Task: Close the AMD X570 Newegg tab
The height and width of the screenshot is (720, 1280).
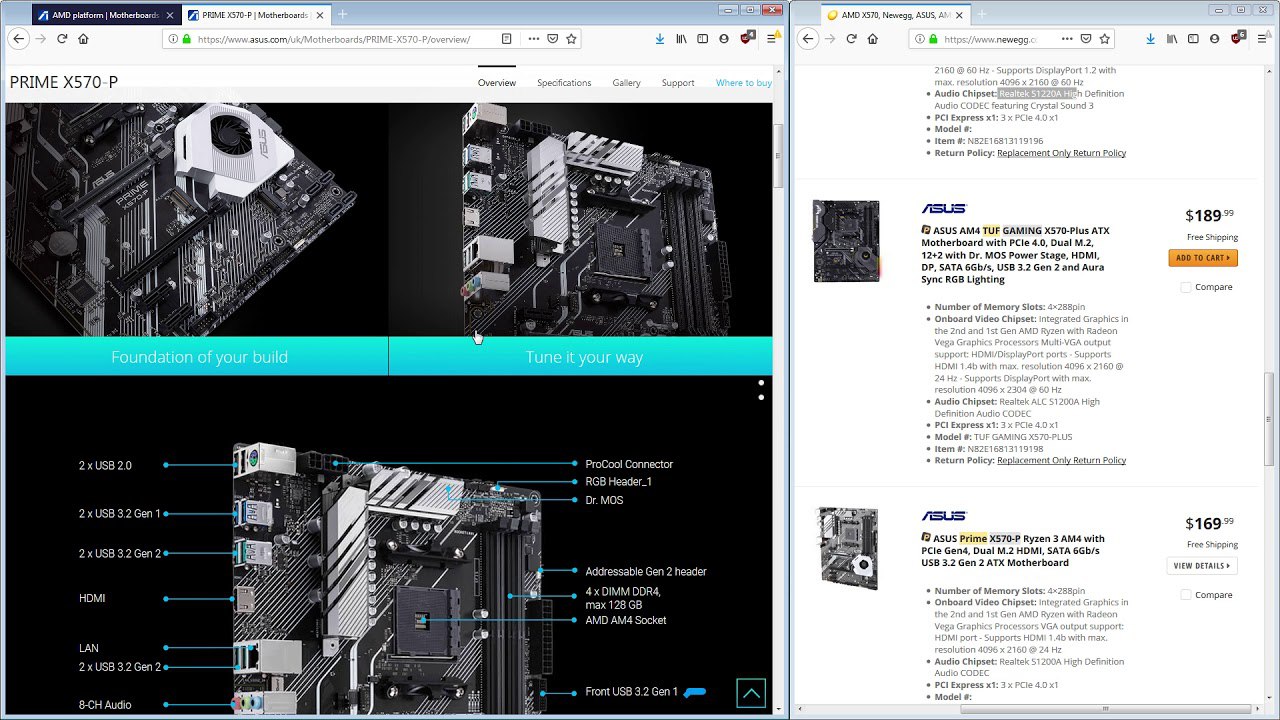Action: pos(958,15)
